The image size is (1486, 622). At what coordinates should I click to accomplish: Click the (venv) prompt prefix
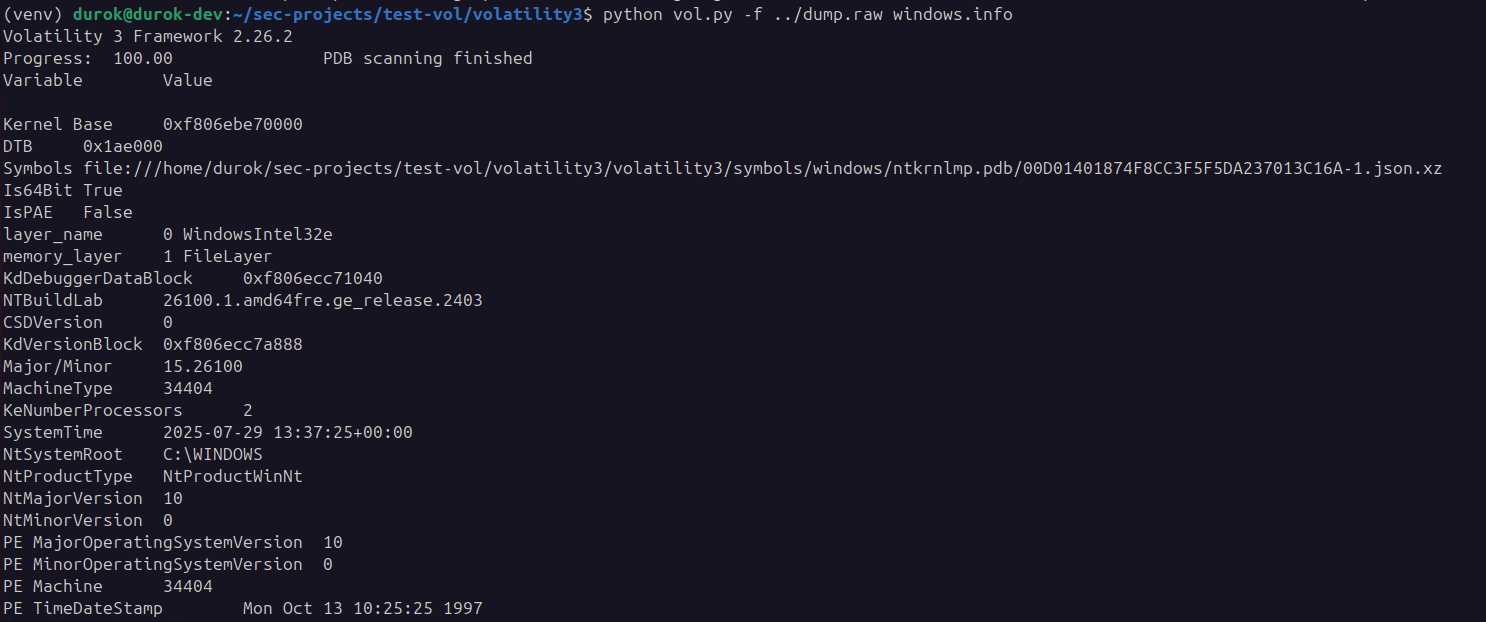pyautogui.click(x=33, y=14)
